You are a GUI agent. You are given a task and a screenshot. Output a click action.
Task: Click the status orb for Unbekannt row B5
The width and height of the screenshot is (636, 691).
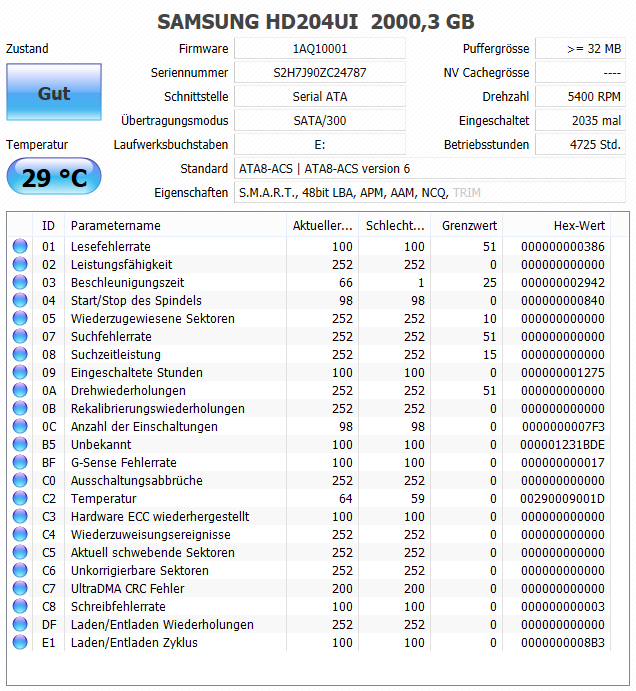[x=20, y=444]
